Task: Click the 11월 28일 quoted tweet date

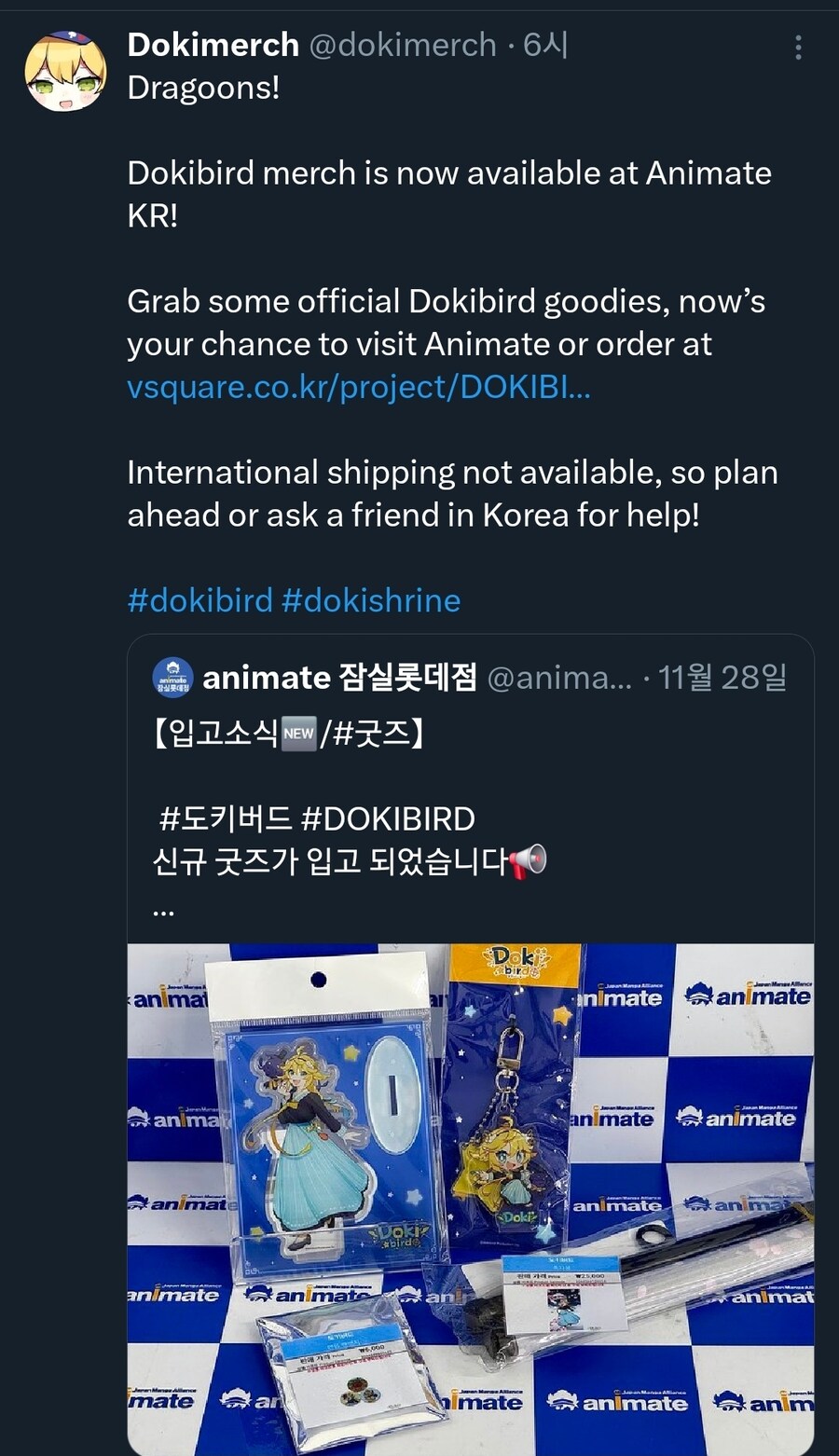Action: click(x=722, y=678)
